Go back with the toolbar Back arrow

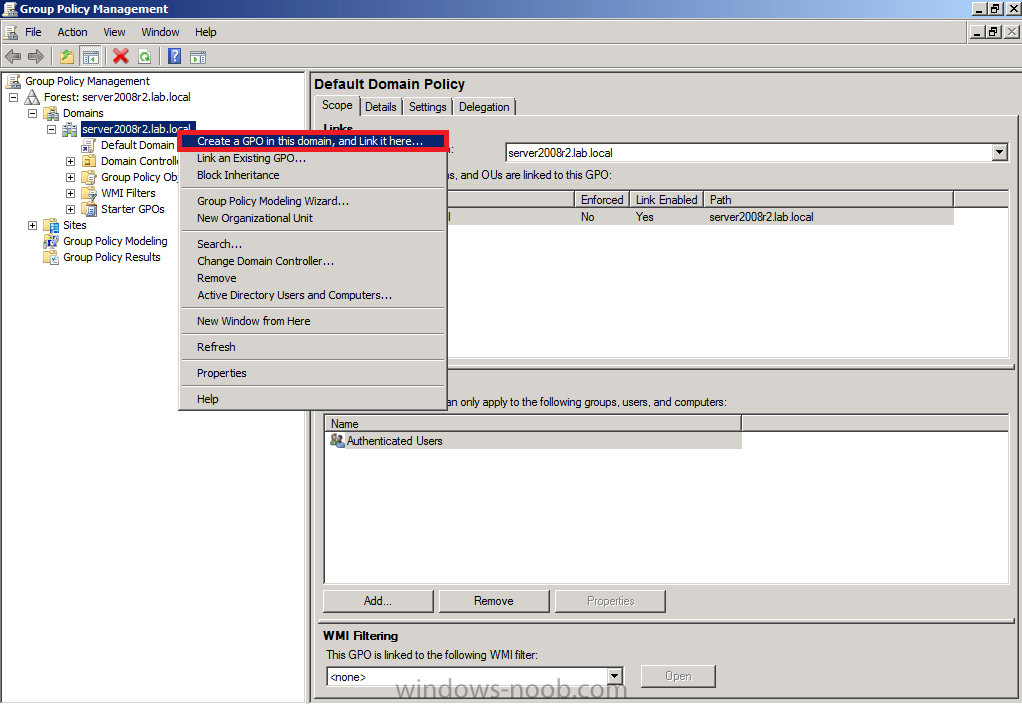tap(13, 57)
